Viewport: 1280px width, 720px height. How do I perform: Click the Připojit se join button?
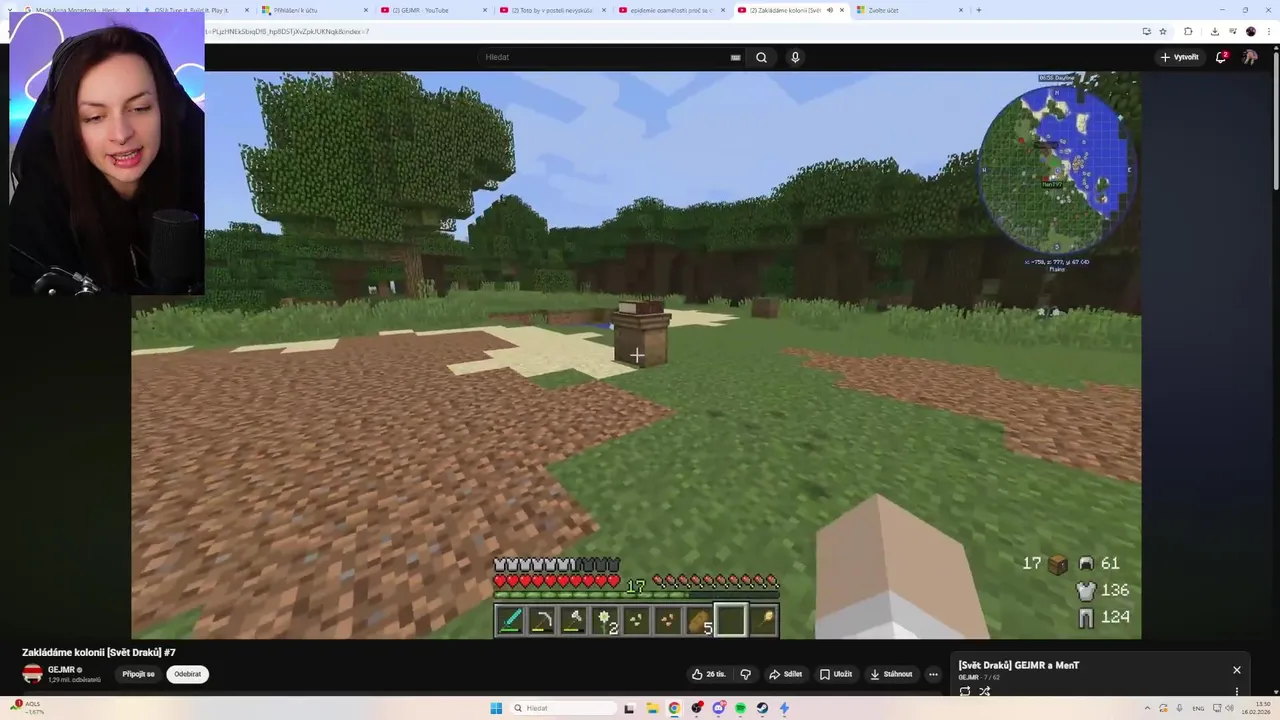pos(138,674)
